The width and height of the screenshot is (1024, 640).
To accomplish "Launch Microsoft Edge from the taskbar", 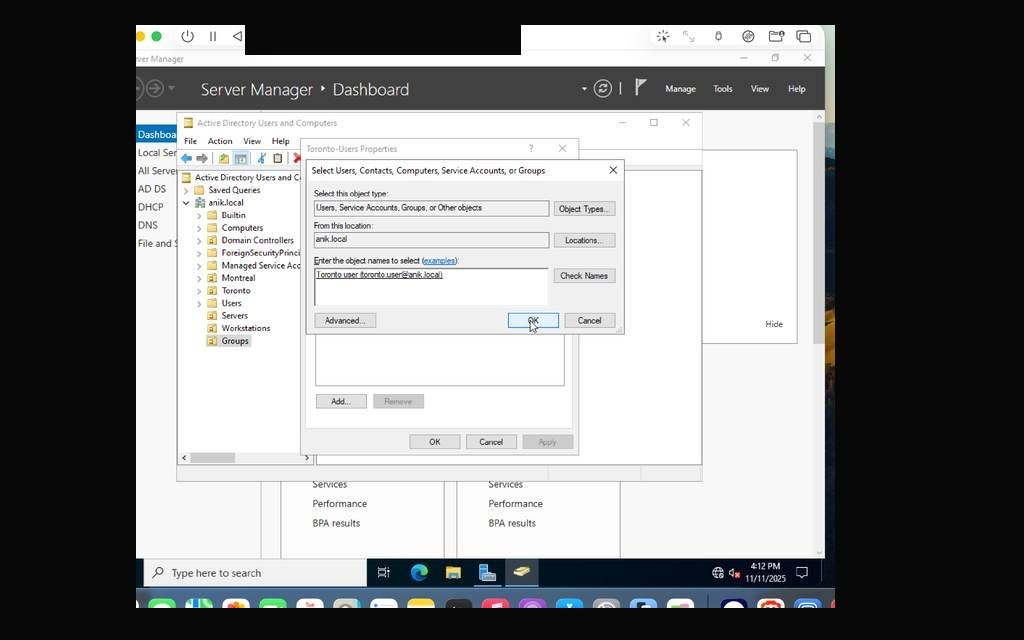I will click(419, 573).
